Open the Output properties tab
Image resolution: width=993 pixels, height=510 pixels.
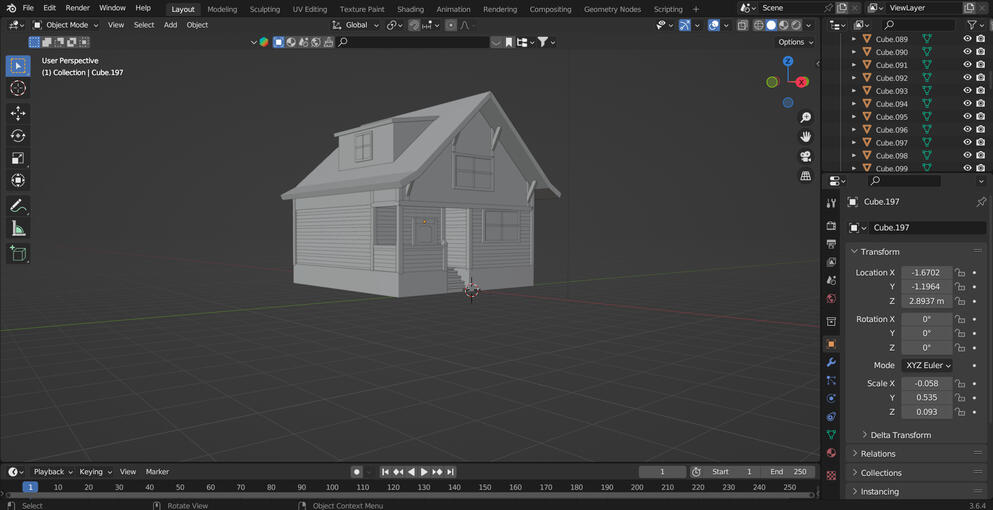coord(832,244)
